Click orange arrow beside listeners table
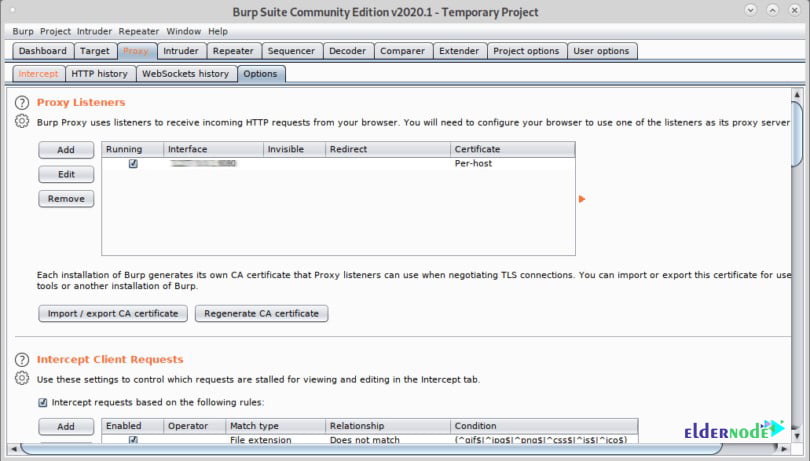Viewport: 810px width, 461px height. pyautogui.click(x=582, y=199)
